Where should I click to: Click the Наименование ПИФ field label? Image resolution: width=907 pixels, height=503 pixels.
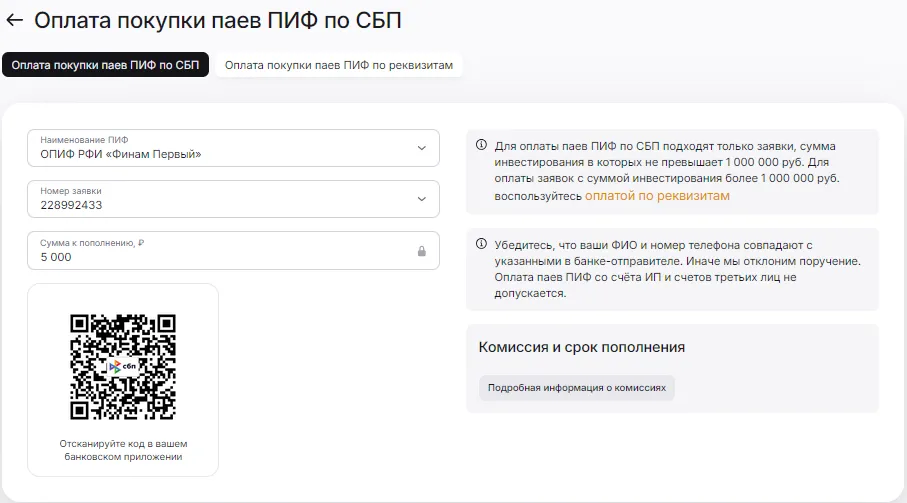pos(84,140)
